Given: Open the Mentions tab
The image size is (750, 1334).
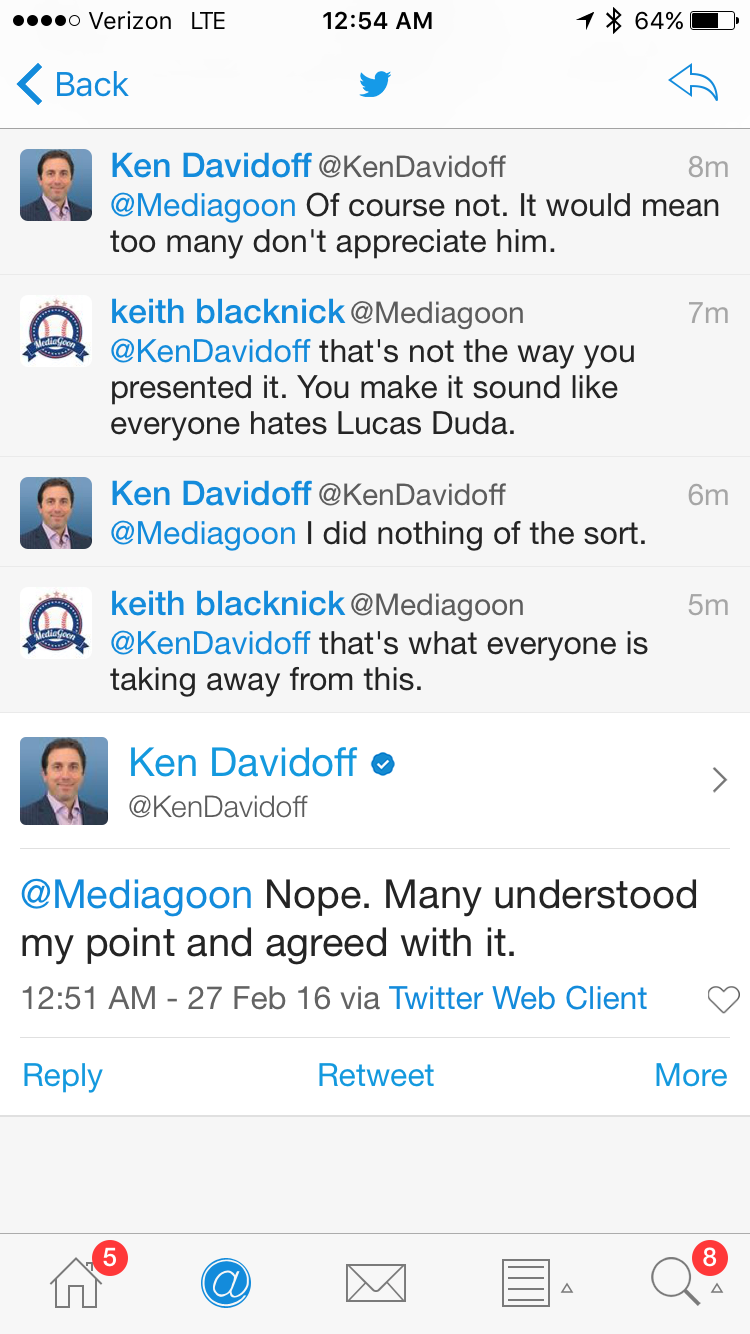Looking at the screenshot, I should click(226, 1282).
